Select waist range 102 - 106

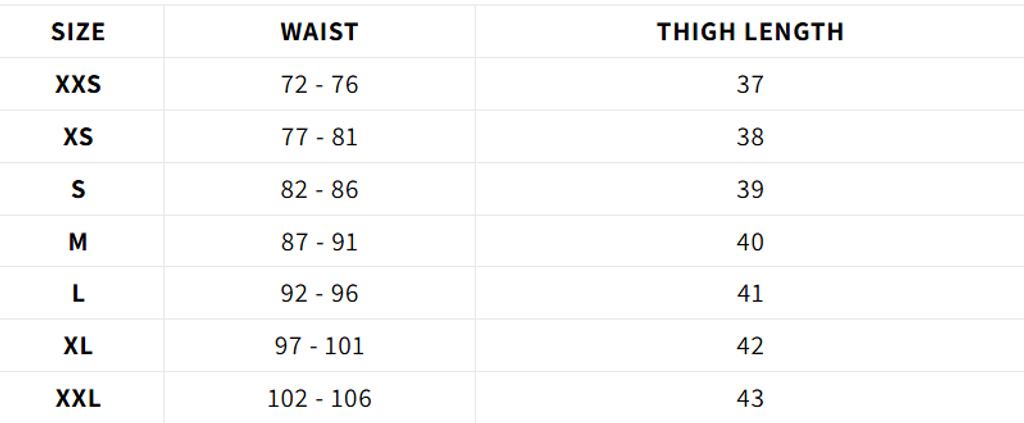(319, 399)
